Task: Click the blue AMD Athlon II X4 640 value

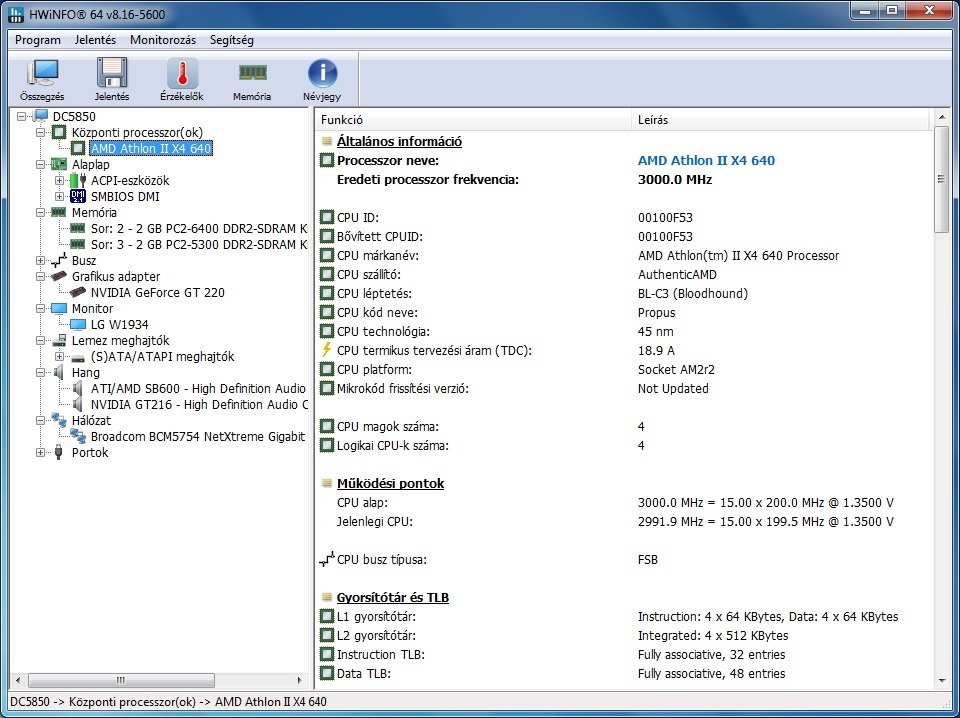Action: pyautogui.click(x=706, y=160)
